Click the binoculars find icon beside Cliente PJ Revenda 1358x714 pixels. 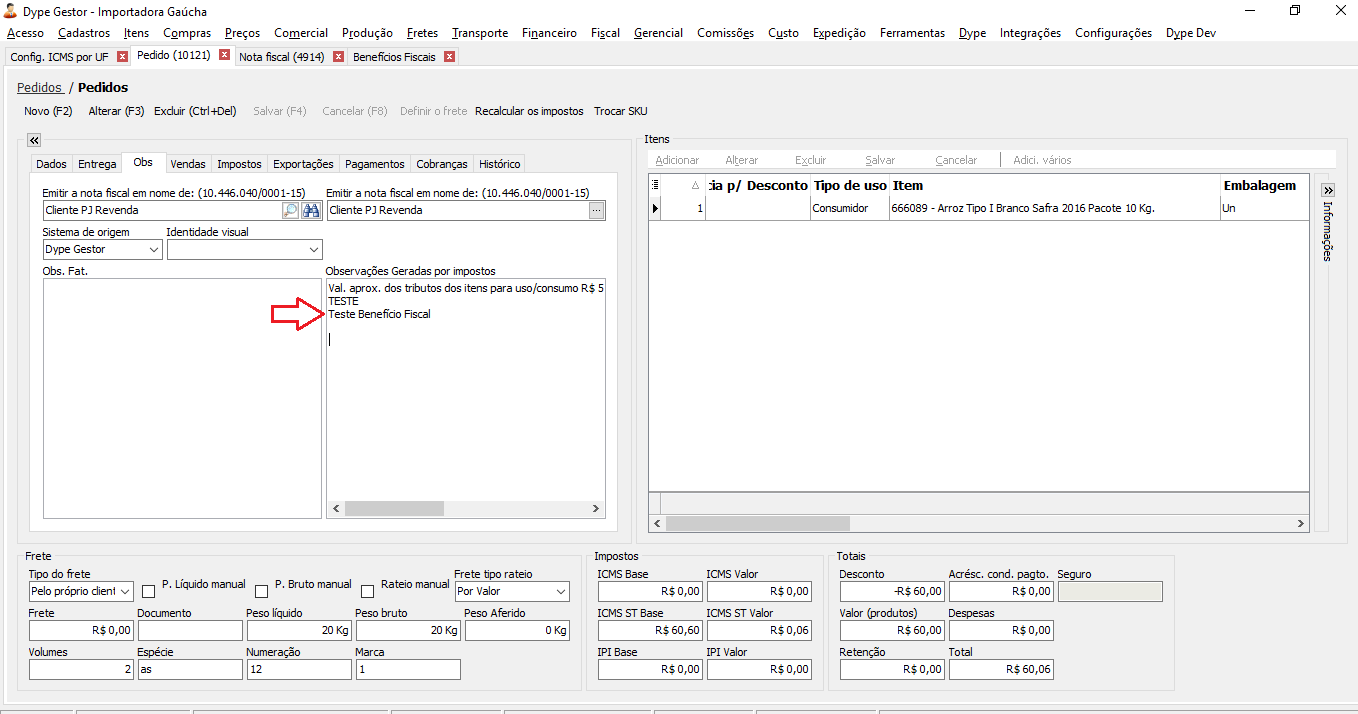(311, 210)
